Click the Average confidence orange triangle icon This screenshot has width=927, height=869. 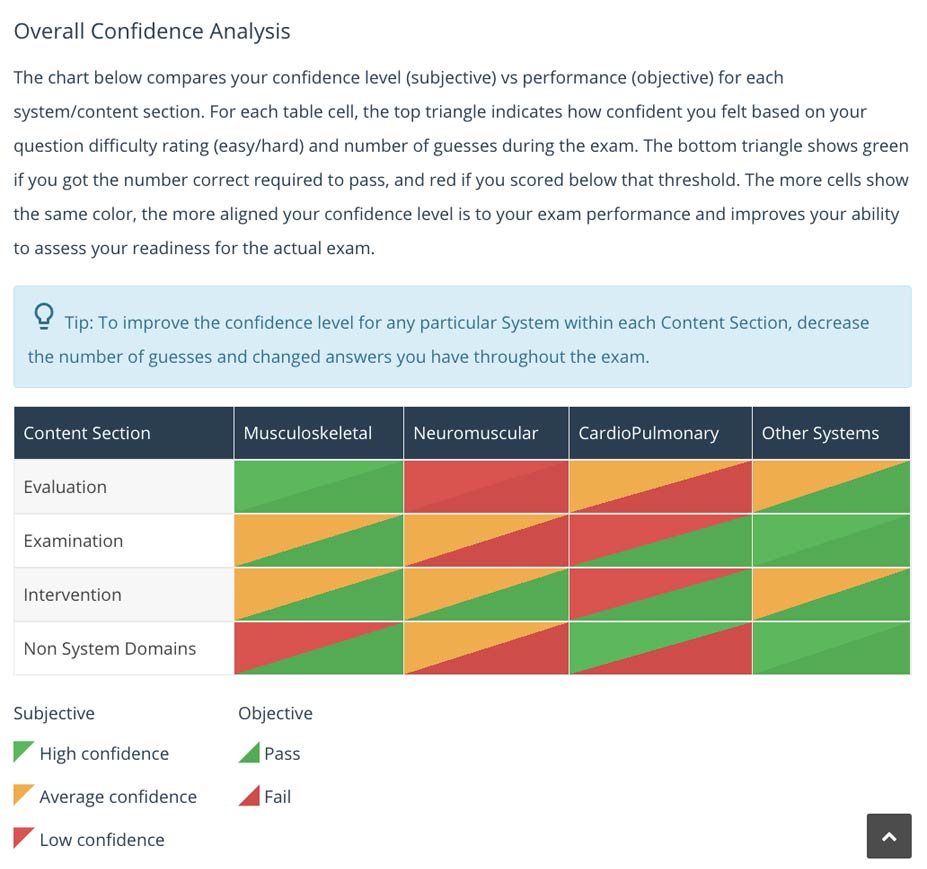click(x=24, y=795)
